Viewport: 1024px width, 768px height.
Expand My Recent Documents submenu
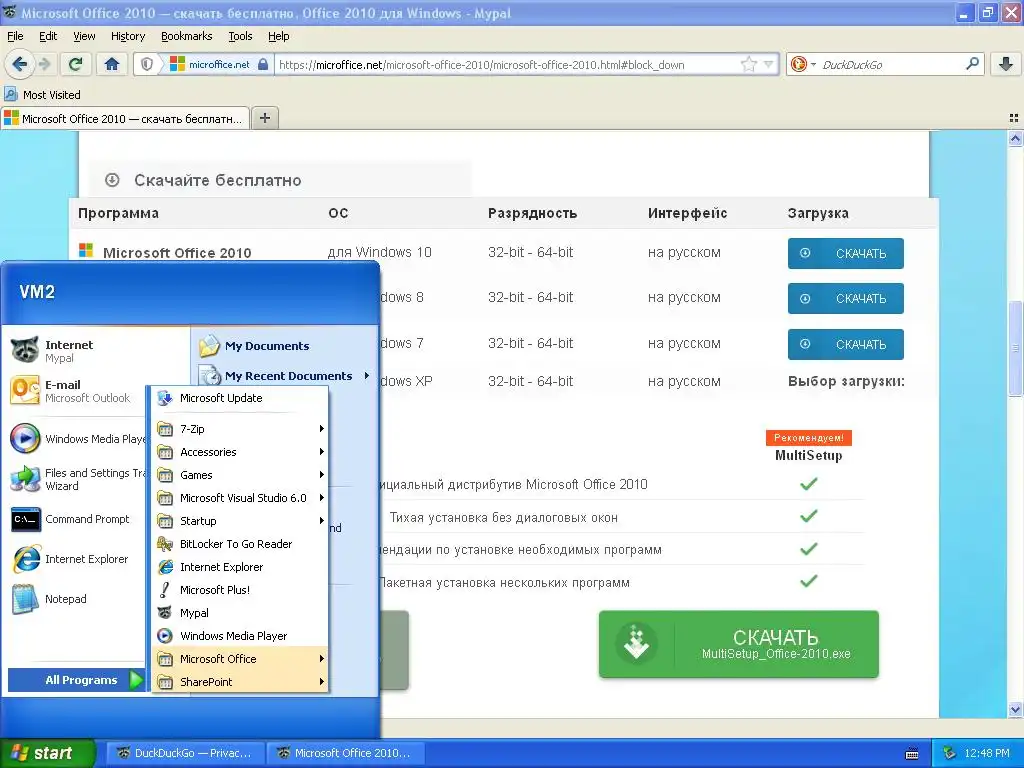click(285, 376)
